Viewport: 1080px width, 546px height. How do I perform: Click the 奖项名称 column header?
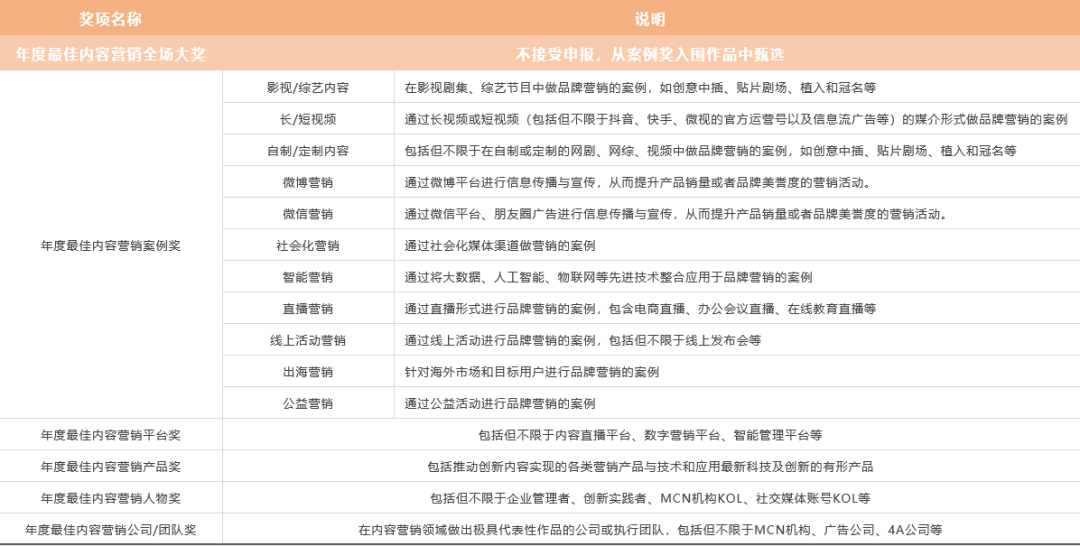(x=110, y=19)
